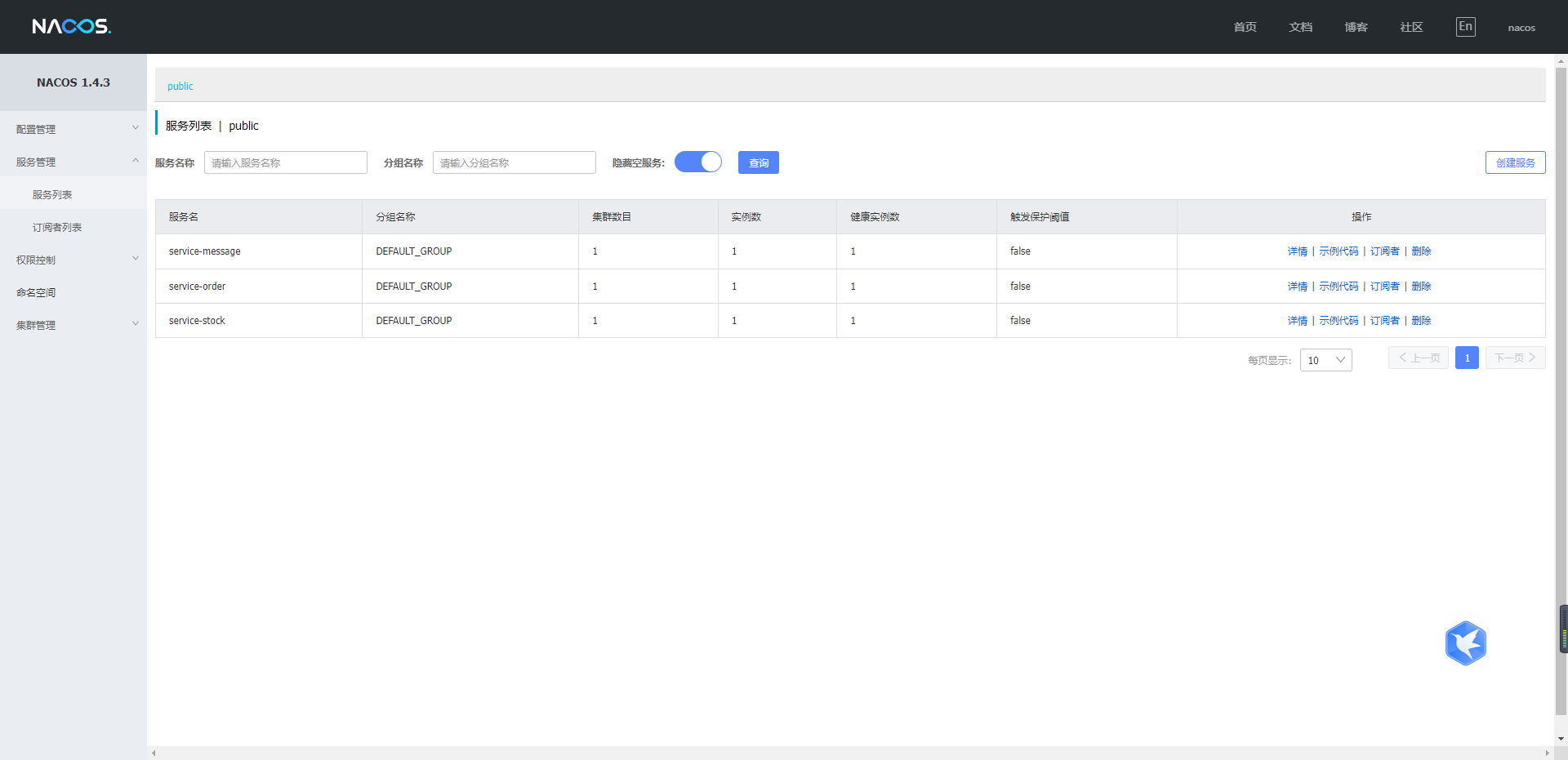
Task: Toggle the hide empty services switch
Action: [x=698, y=162]
